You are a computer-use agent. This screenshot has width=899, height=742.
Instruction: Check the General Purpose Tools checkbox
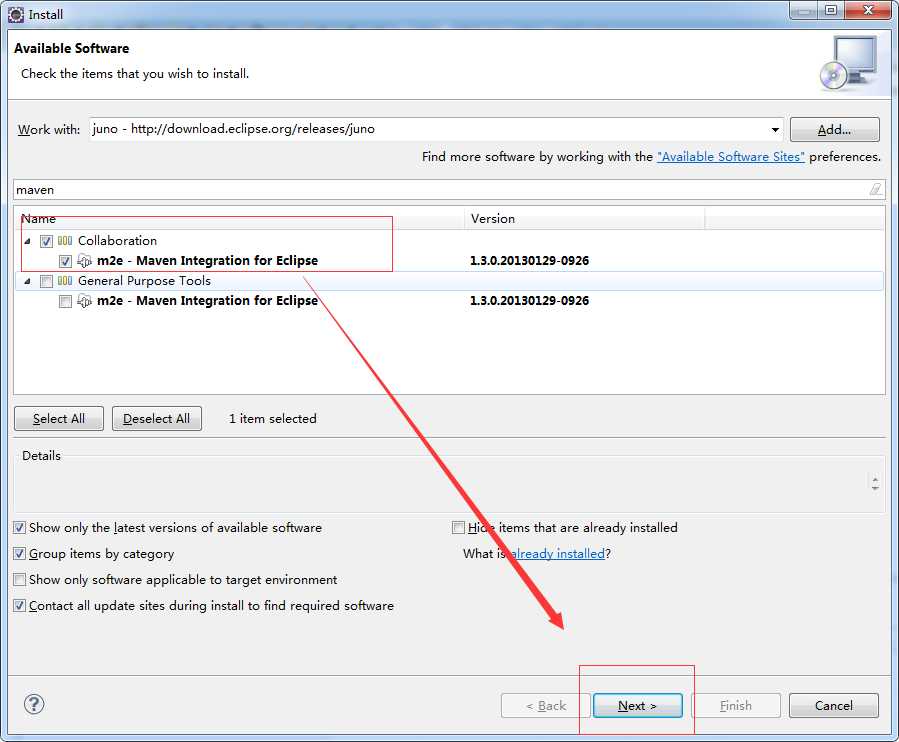pos(46,282)
